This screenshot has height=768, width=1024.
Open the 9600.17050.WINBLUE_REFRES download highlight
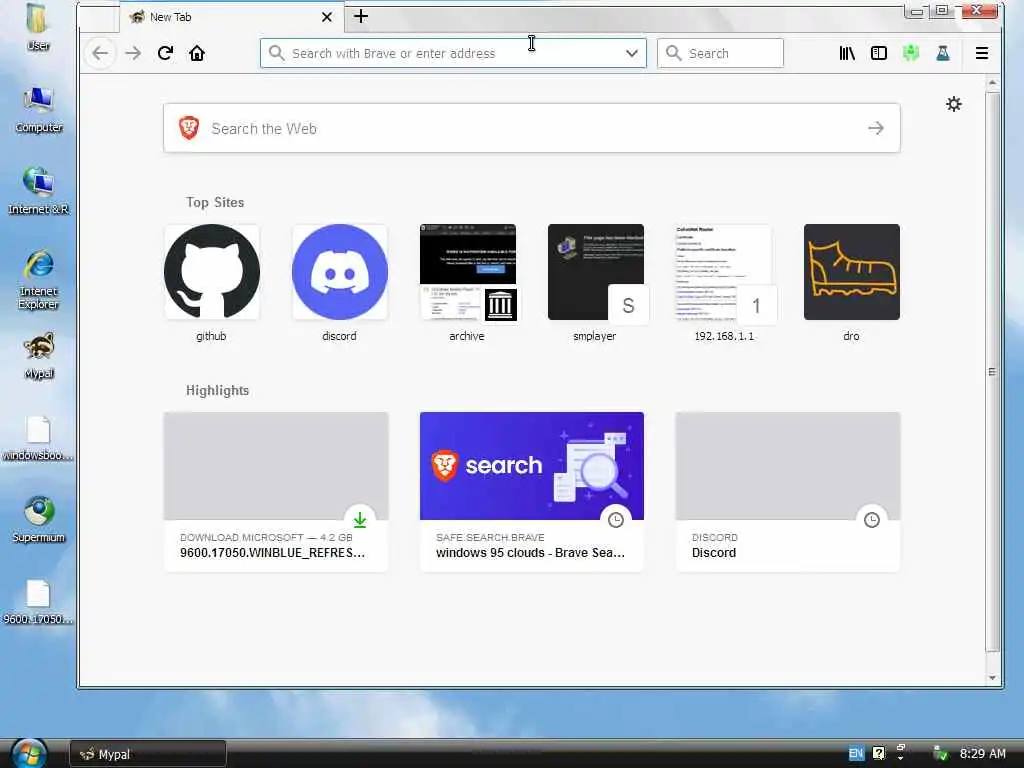pos(276,491)
